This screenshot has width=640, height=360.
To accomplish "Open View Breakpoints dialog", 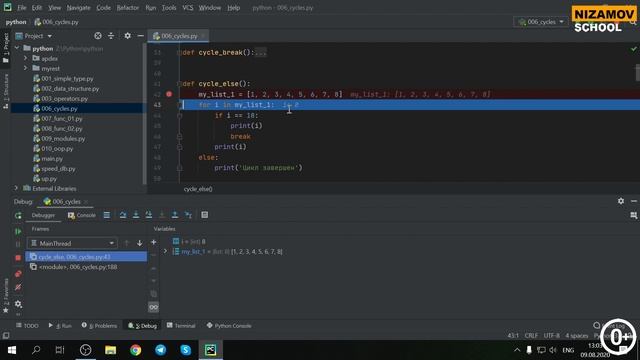I will (x=18, y=274).
